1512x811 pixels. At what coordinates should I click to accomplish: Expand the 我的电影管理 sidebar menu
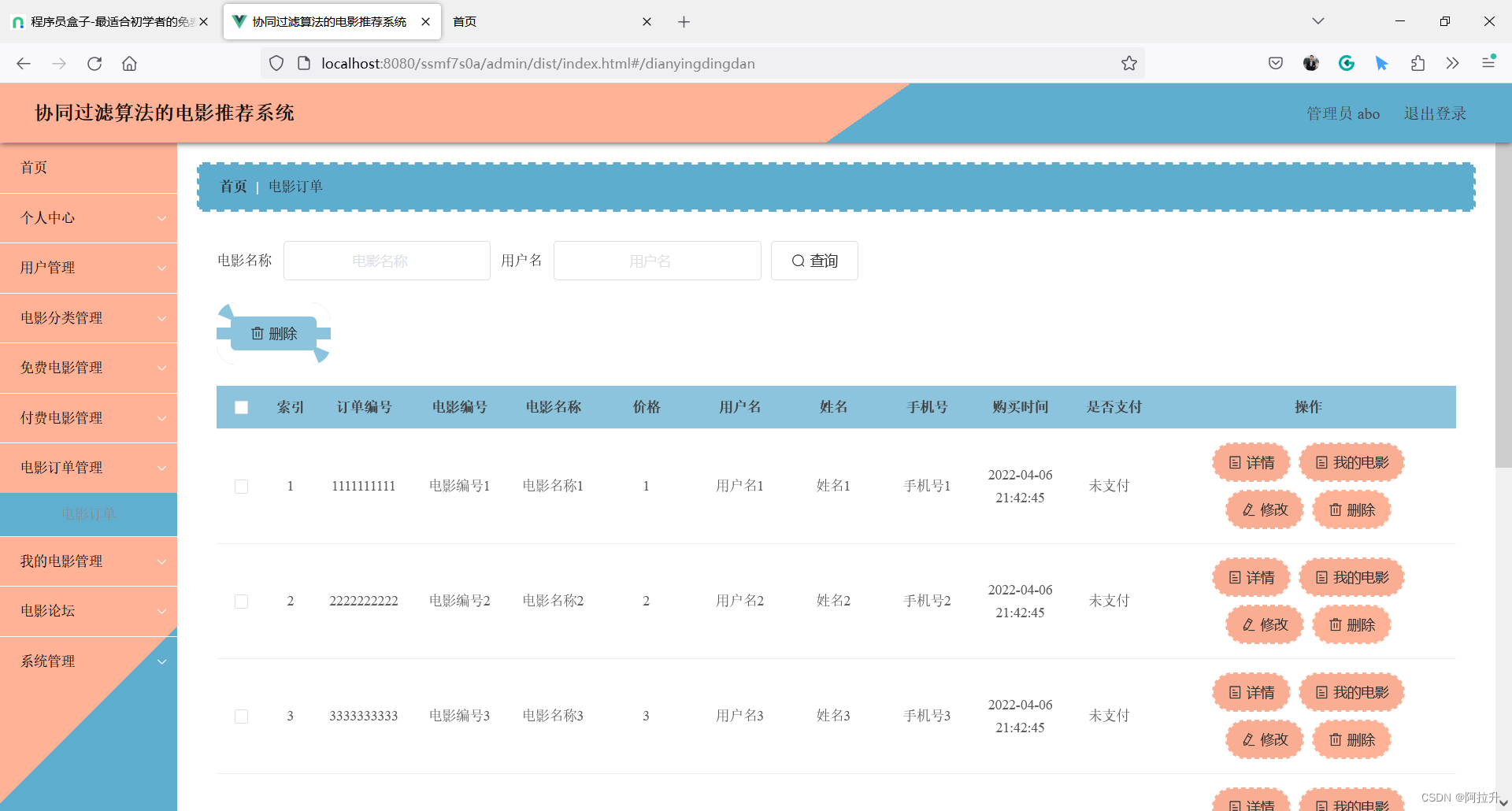tap(88, 561)
